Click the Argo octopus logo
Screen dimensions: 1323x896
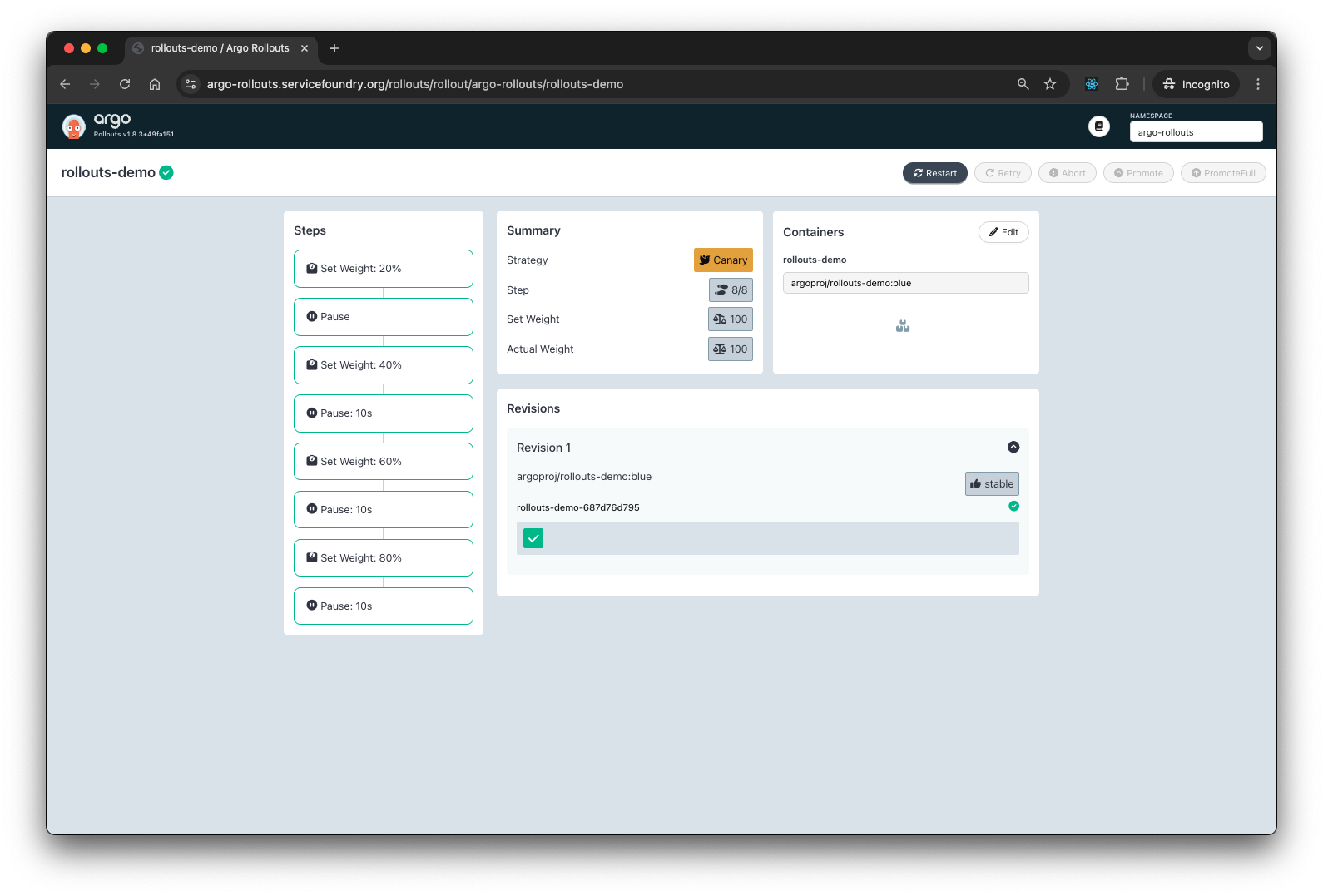(73, 126)
